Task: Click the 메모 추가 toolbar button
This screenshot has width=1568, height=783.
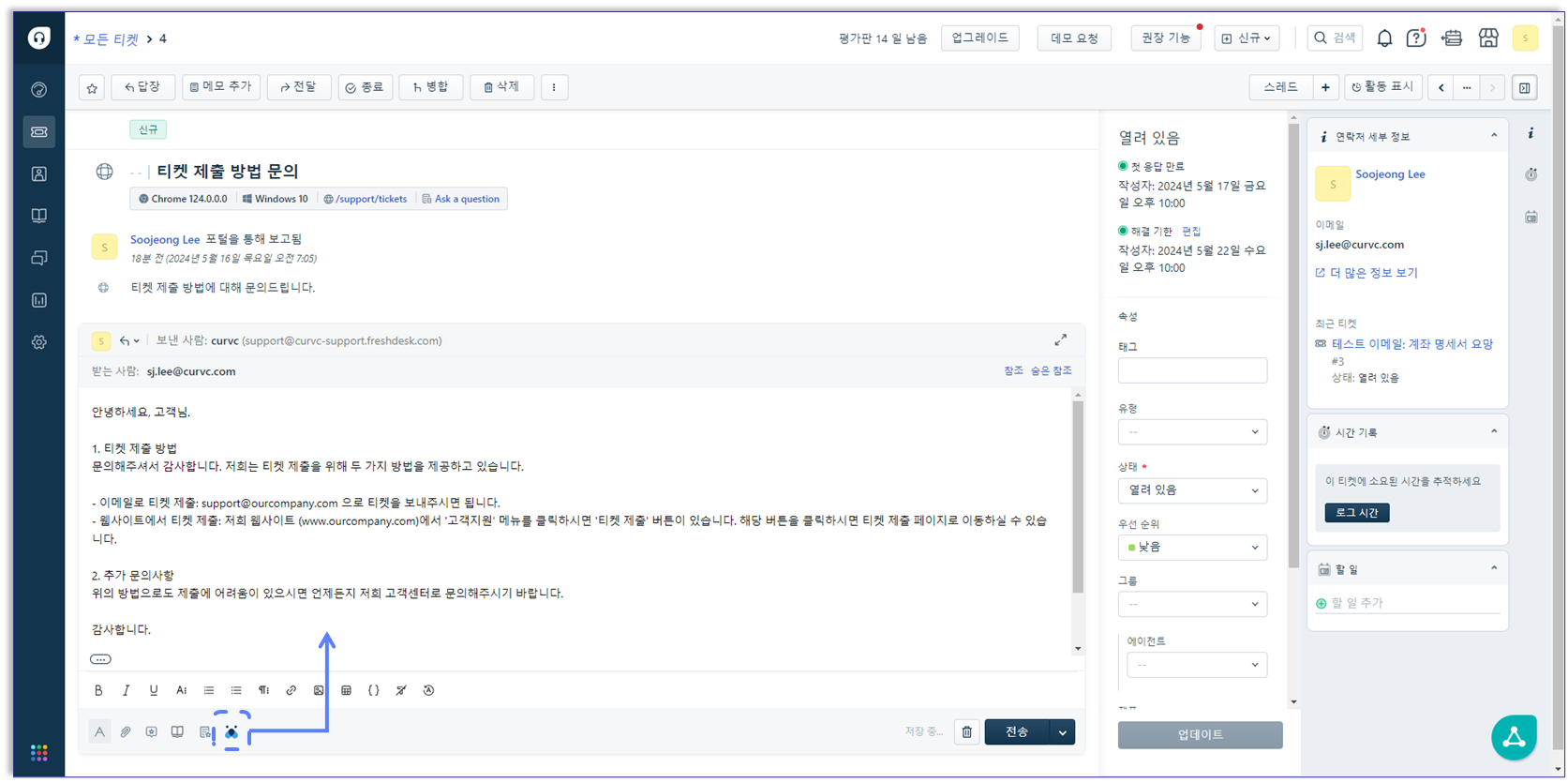Action: [x=221, y=87]
